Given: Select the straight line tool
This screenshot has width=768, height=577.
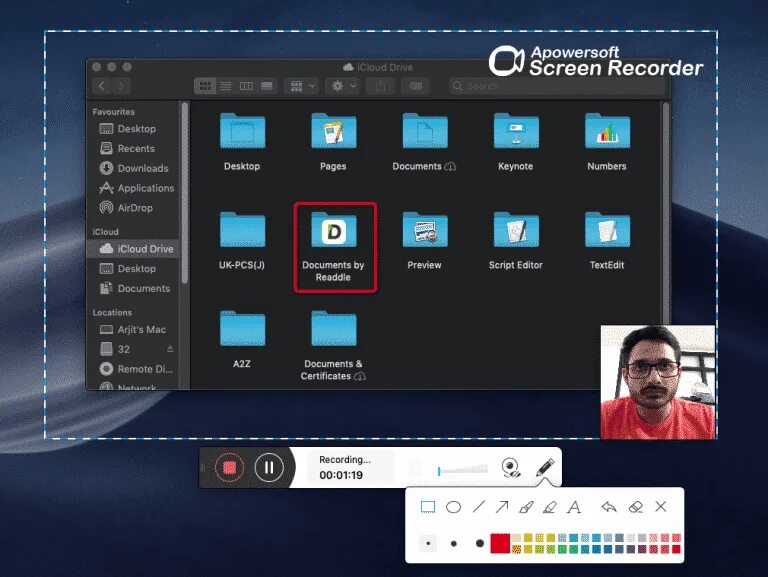Looking at the screenshot, I should pos(479,506).
